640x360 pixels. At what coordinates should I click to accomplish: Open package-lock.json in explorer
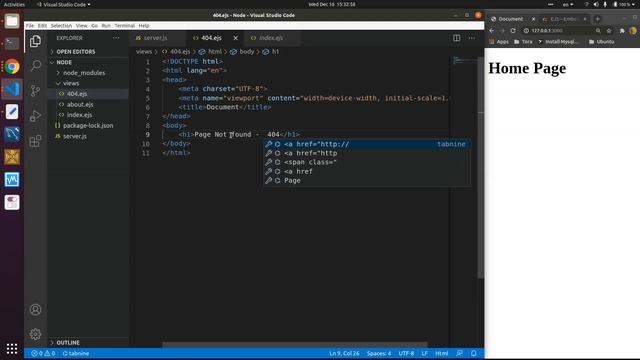(88, 126)
